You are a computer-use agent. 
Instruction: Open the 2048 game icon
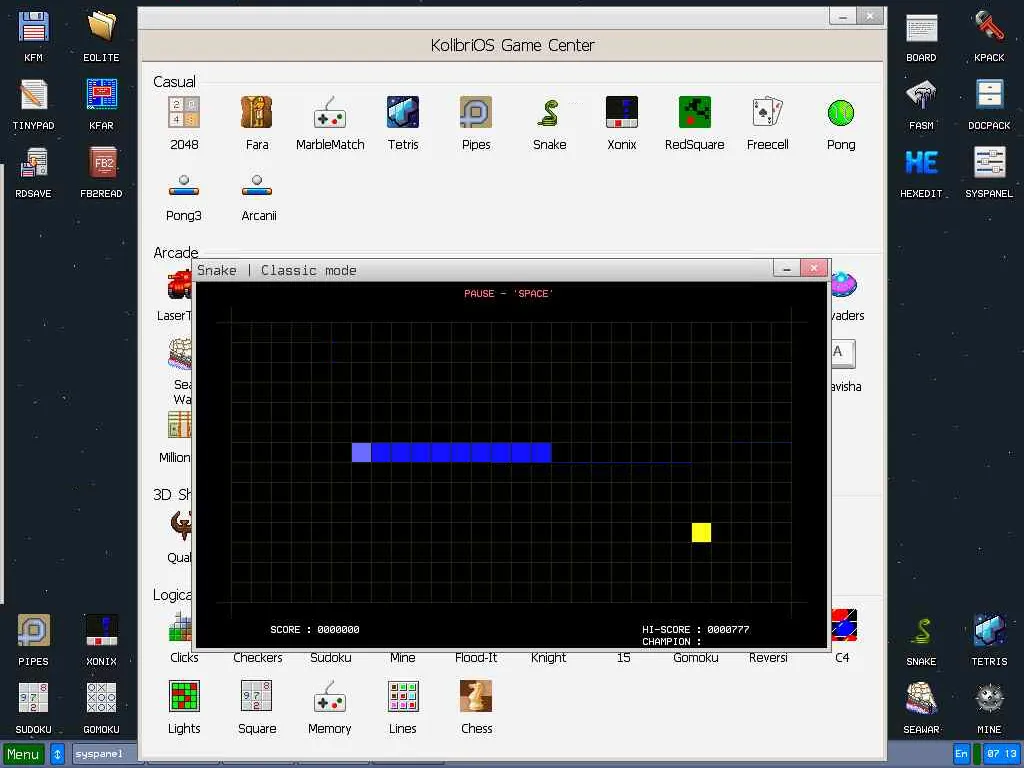(x=184, y=112)
